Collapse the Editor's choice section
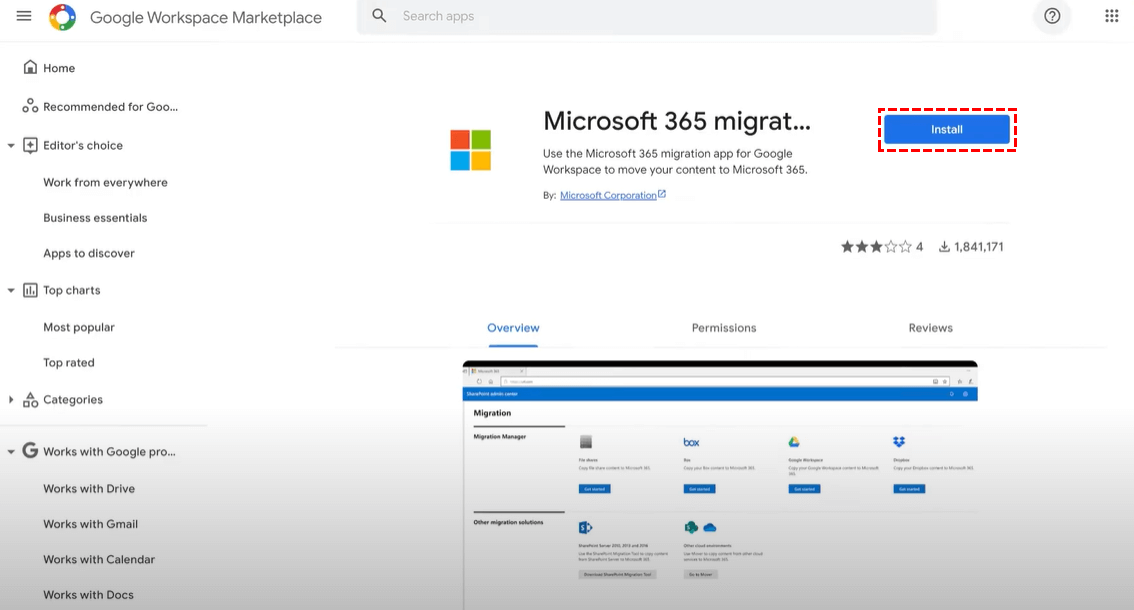This screenshot has height=610, width=1134. (x=11, y=146)
